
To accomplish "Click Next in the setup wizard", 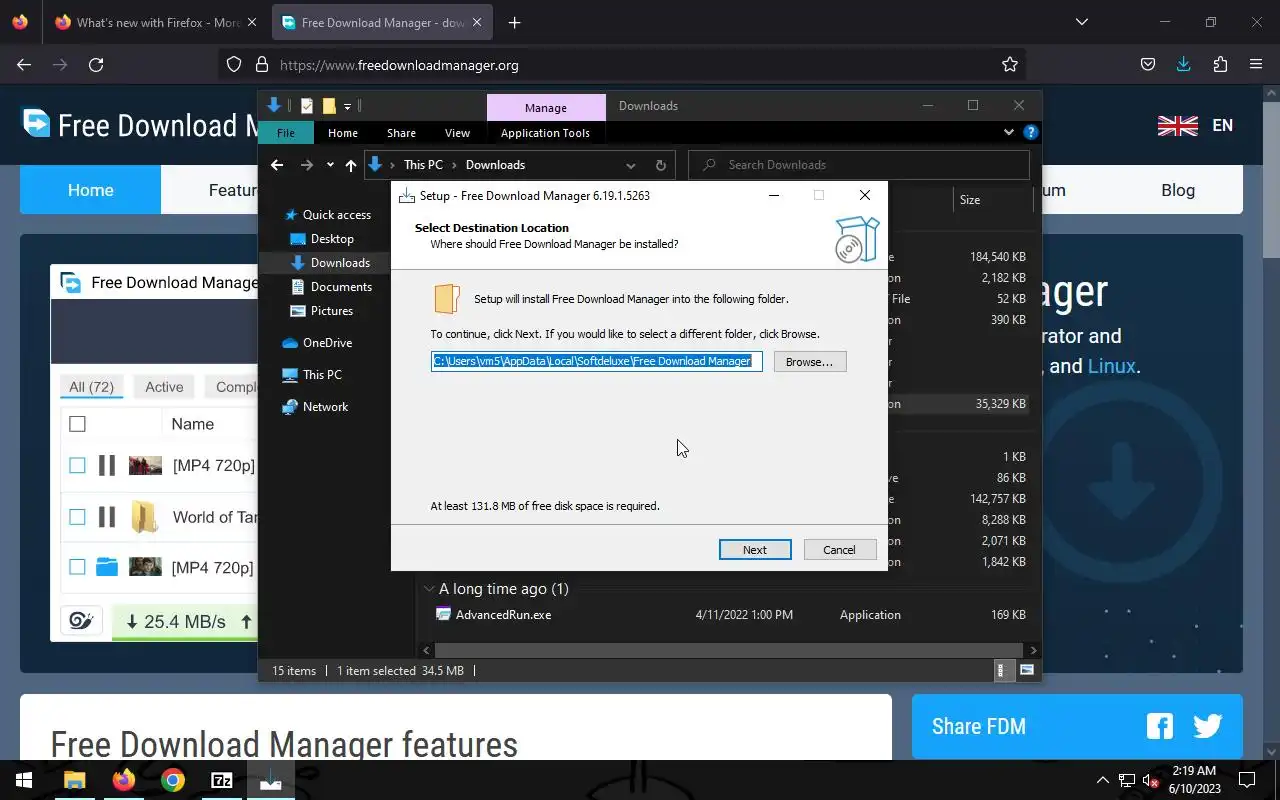I will tap(755, 549).
